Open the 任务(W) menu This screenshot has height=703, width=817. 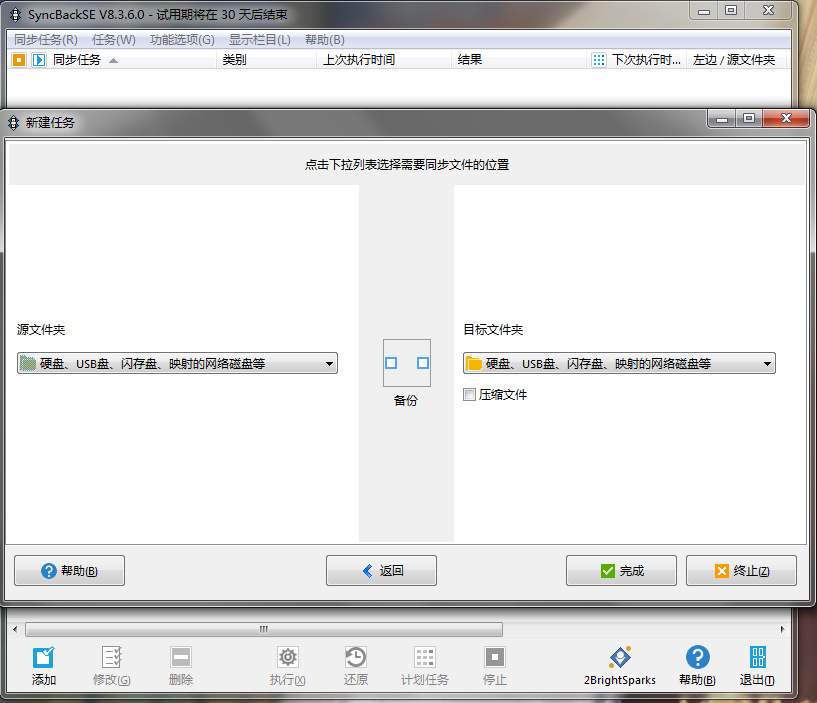pyautogui.click(x=114, y=40)
